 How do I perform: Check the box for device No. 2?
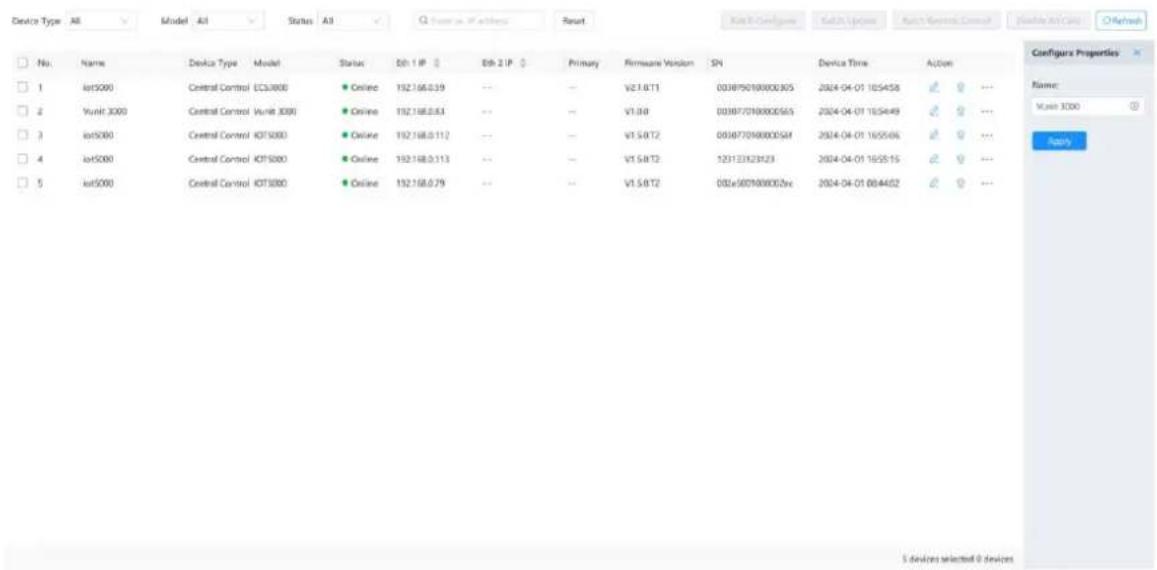[21, 111]
